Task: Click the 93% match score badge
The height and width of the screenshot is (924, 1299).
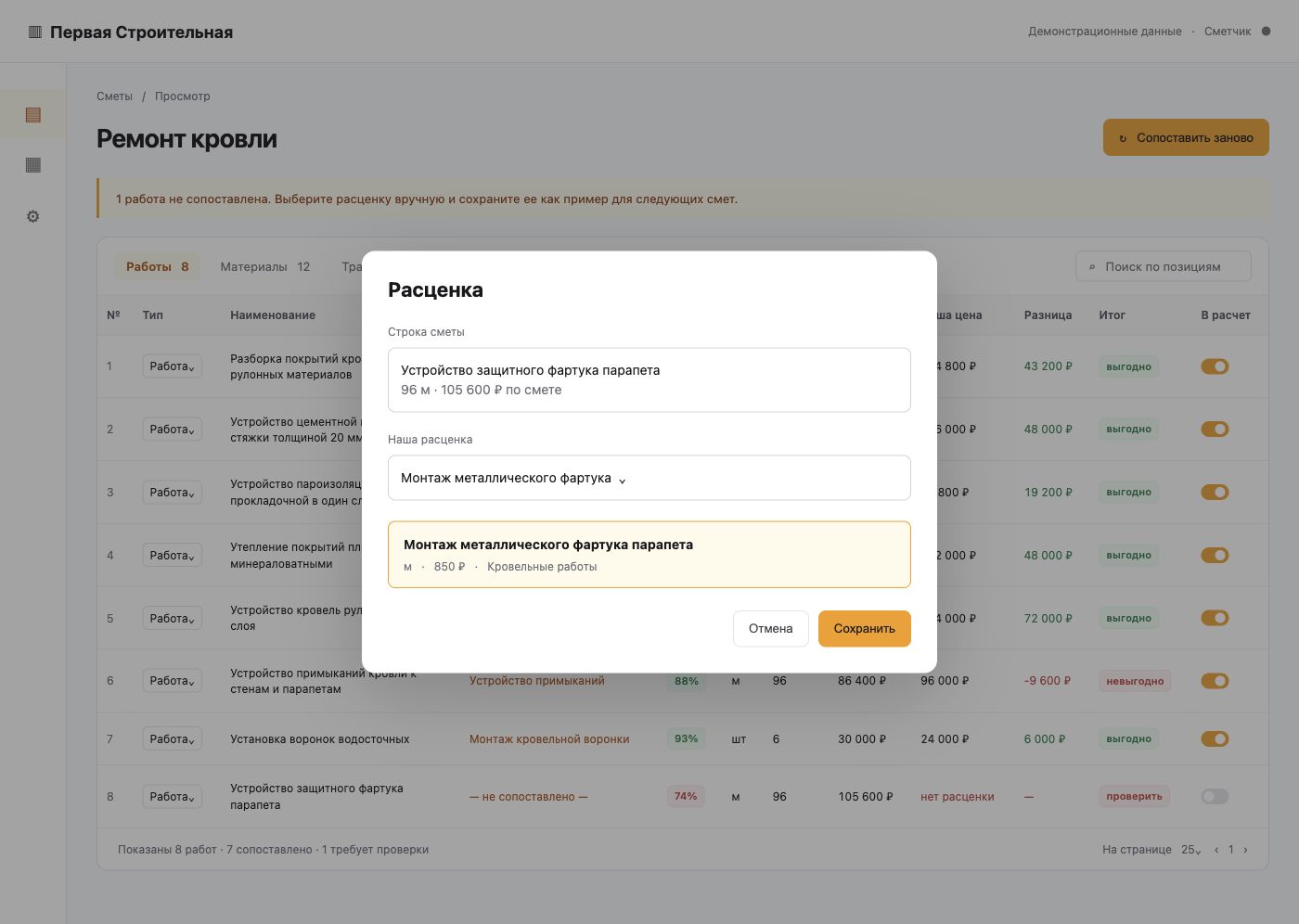Action: (686, 739)
